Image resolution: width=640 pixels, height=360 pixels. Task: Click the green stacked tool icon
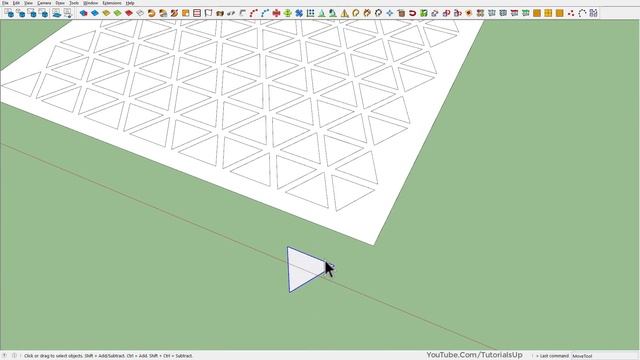tap(288, 13)
